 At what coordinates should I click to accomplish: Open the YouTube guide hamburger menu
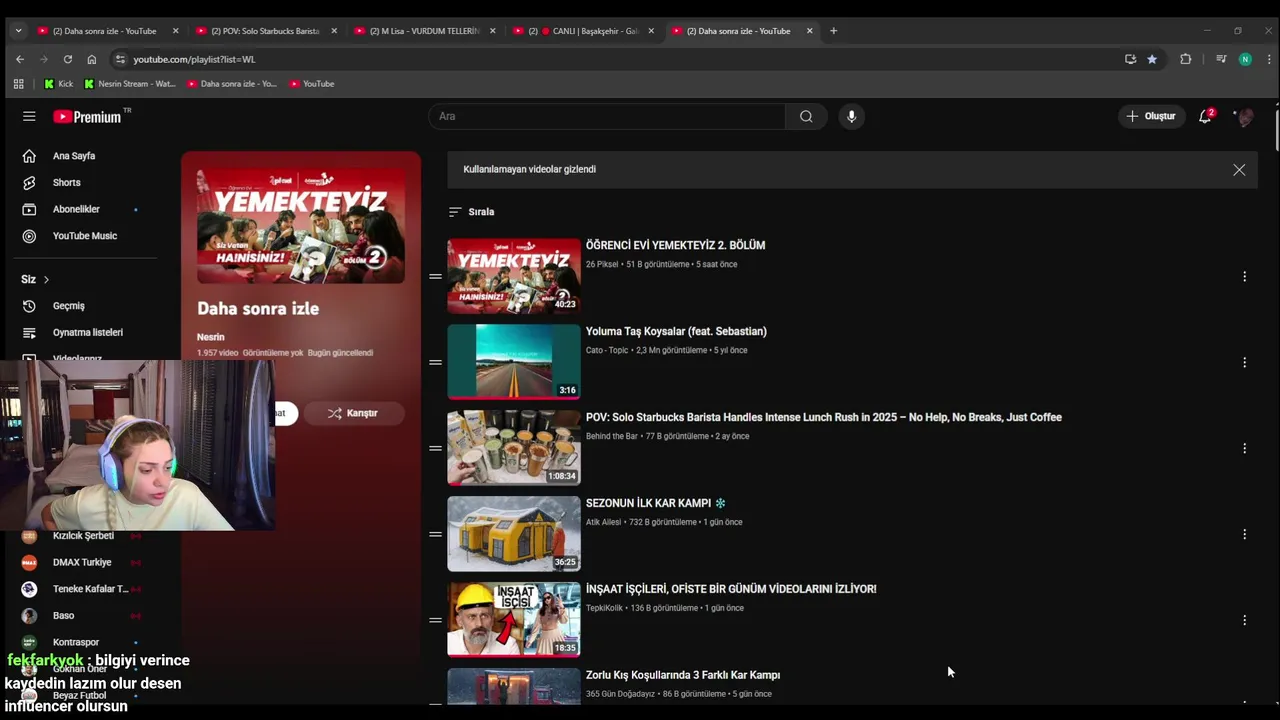29,116
